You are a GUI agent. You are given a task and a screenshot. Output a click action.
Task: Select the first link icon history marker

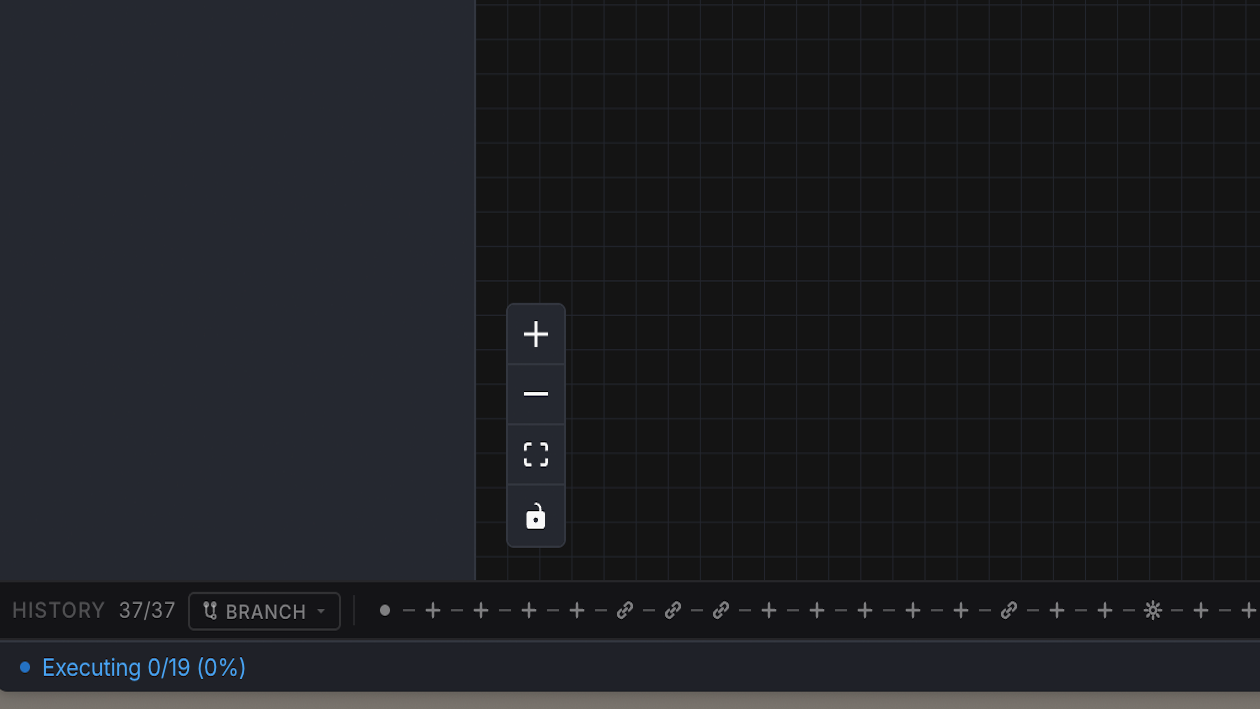click(x=625, y=610)
